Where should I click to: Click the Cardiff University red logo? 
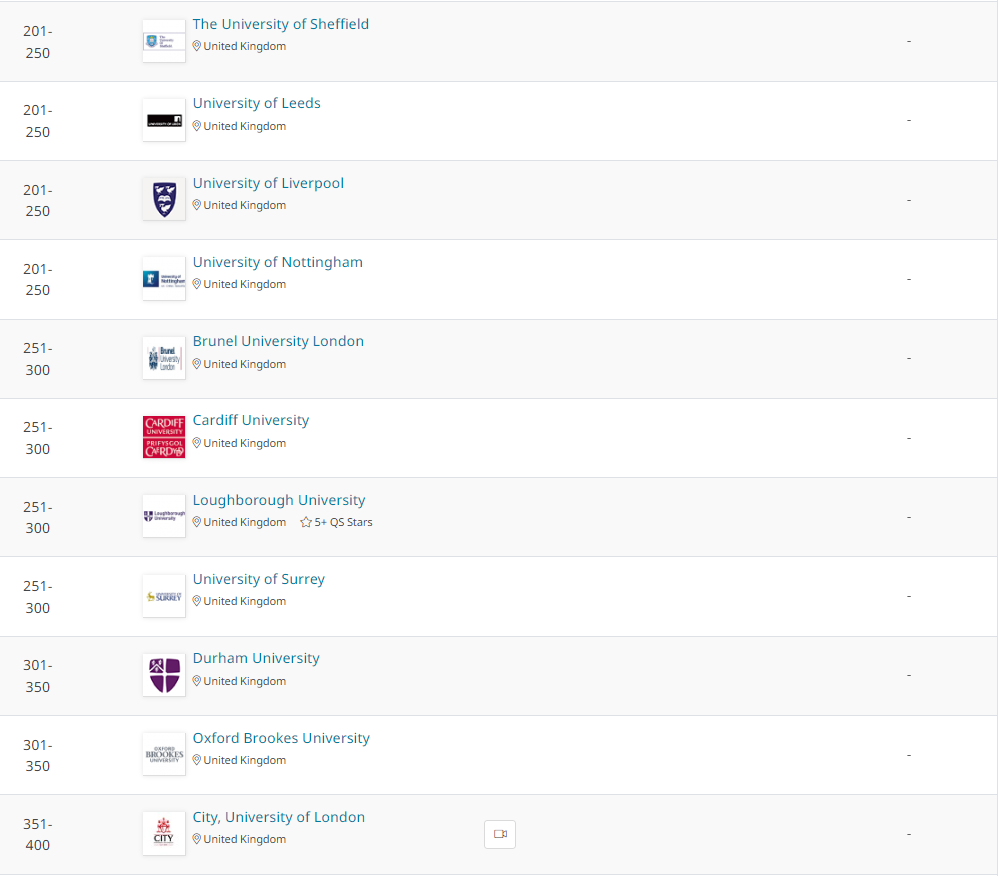(x=164, y=437)
